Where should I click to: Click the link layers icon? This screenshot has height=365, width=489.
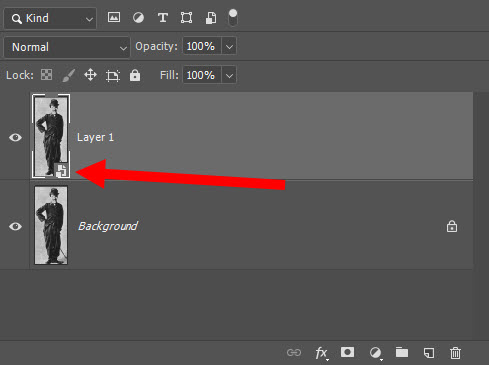pos(294,352)
